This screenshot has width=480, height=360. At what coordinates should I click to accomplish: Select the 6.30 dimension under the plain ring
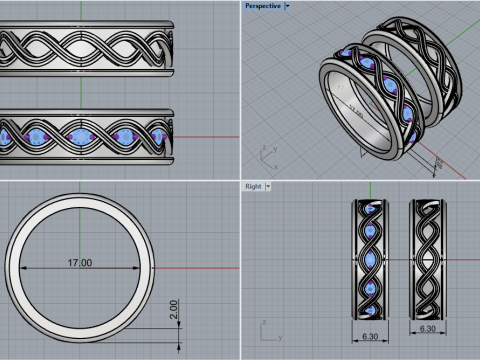428,329
